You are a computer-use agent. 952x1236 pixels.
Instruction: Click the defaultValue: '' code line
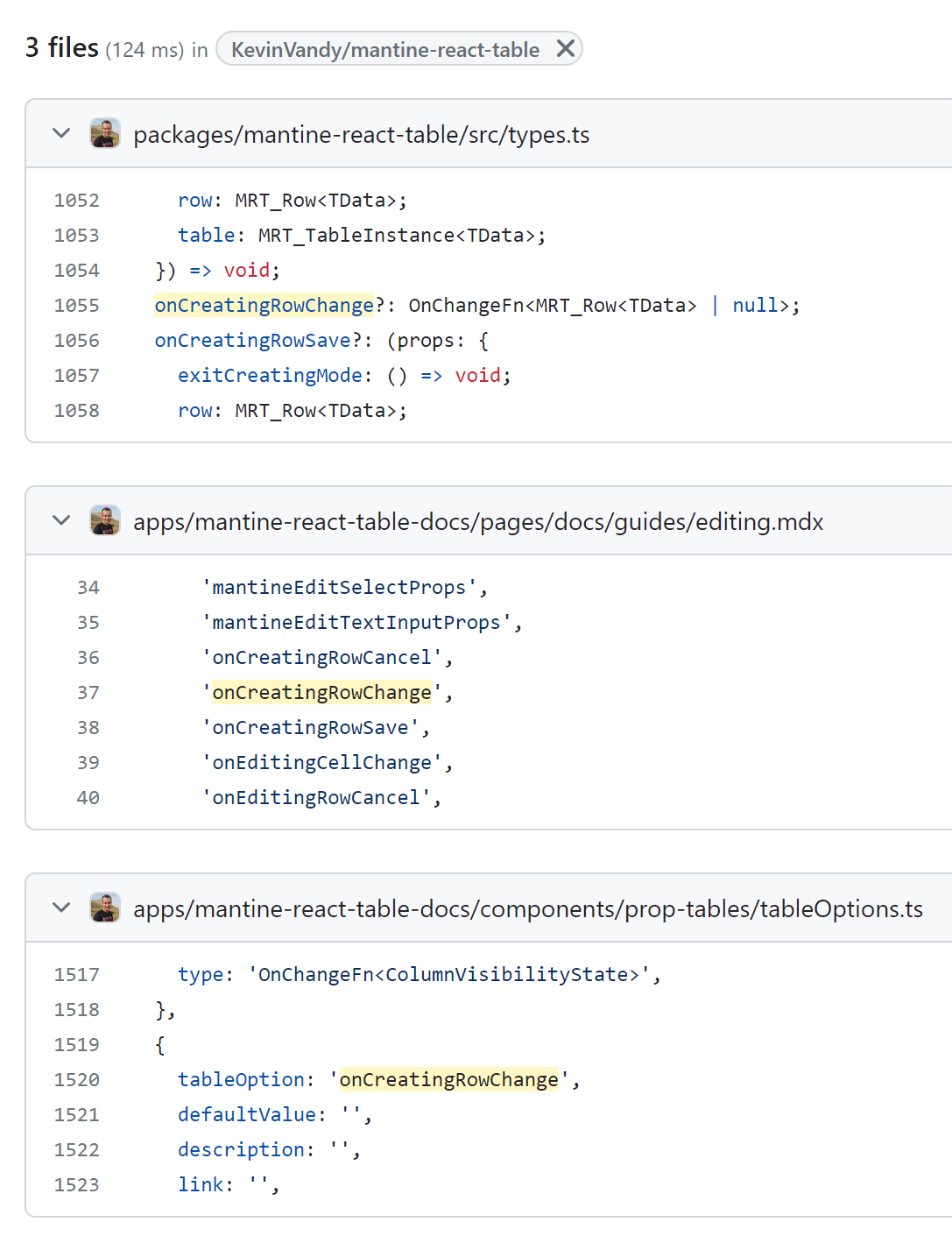pyautogui.click(x=275, y=1115)
